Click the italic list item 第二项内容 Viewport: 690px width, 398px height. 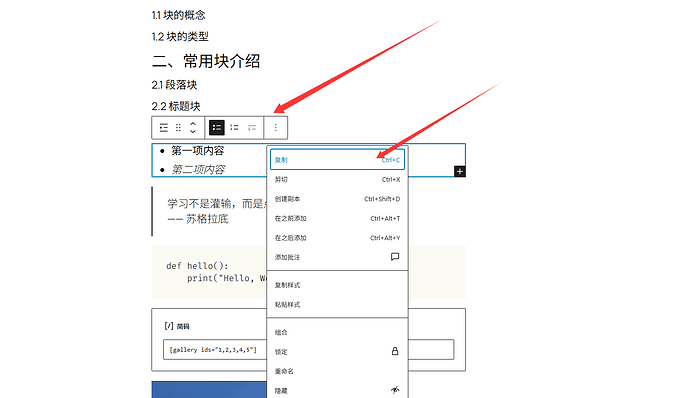(x=198, y=170)
